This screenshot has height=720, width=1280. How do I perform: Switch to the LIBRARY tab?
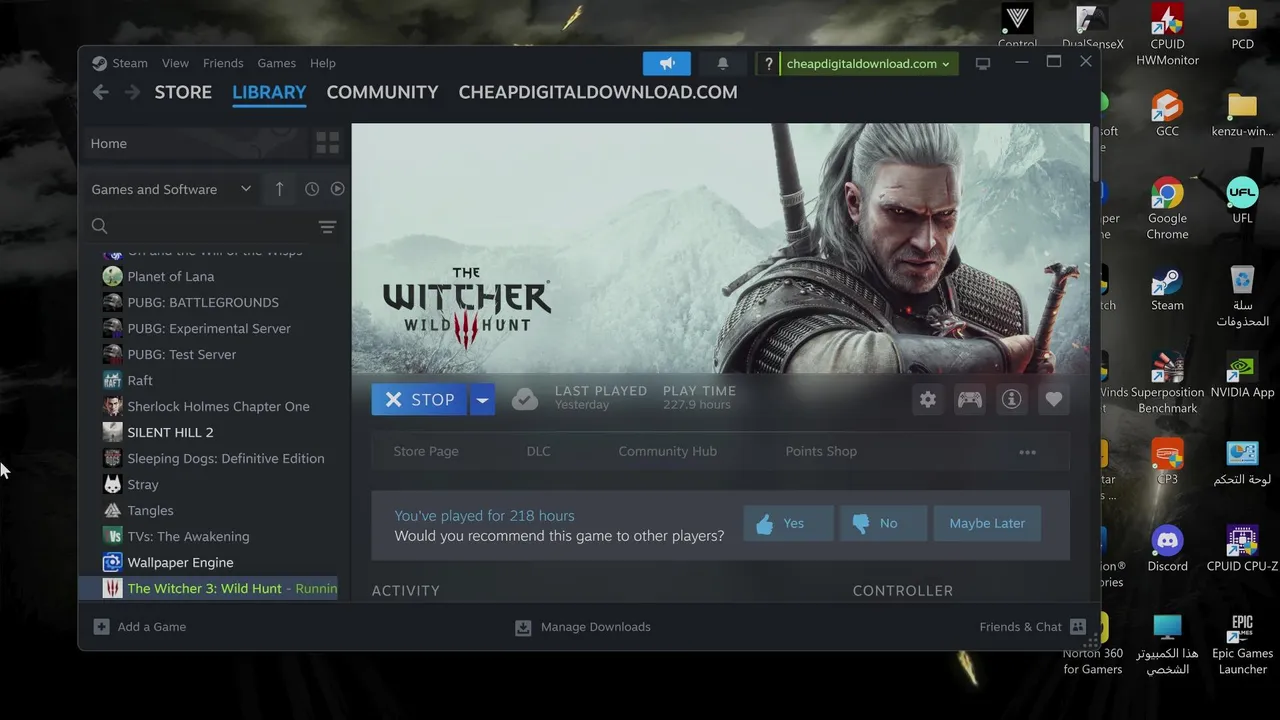269,92
